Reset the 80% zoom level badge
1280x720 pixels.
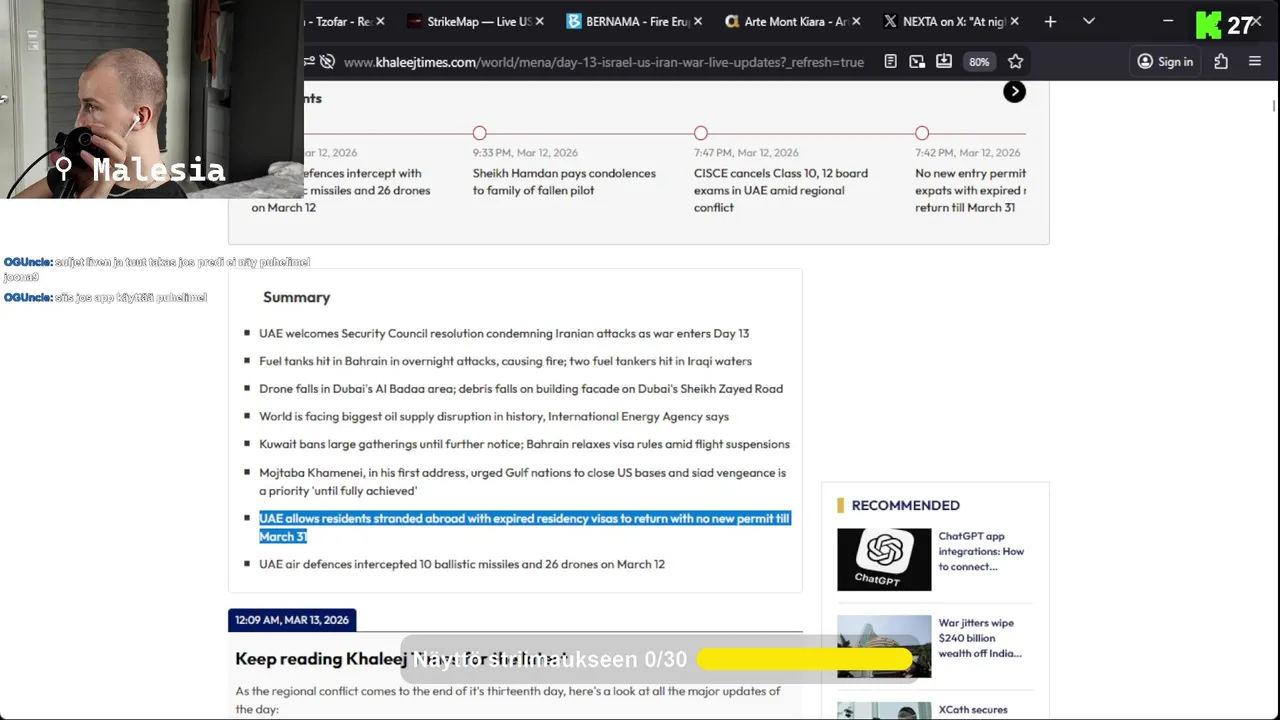tap(979, 62)
